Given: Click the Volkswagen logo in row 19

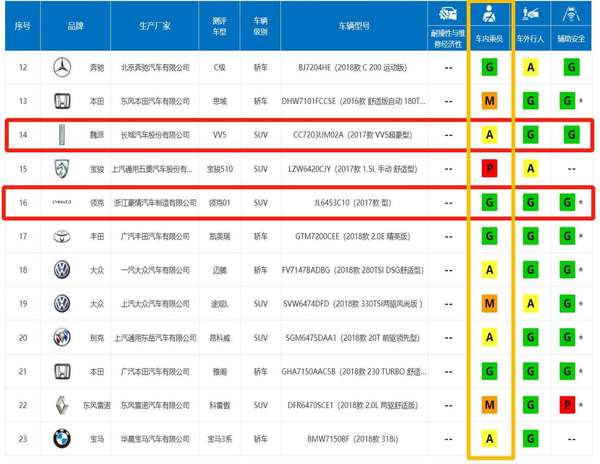Looking at the screenshot, I should tap(62, 304).
